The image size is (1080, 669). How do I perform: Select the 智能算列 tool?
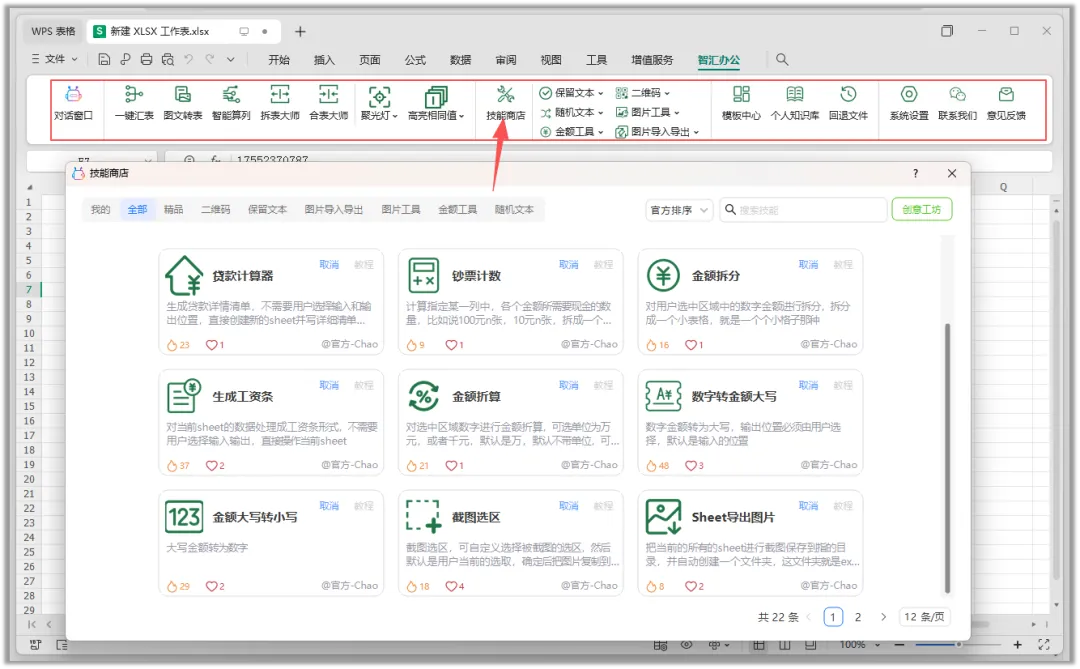point(231,103)
